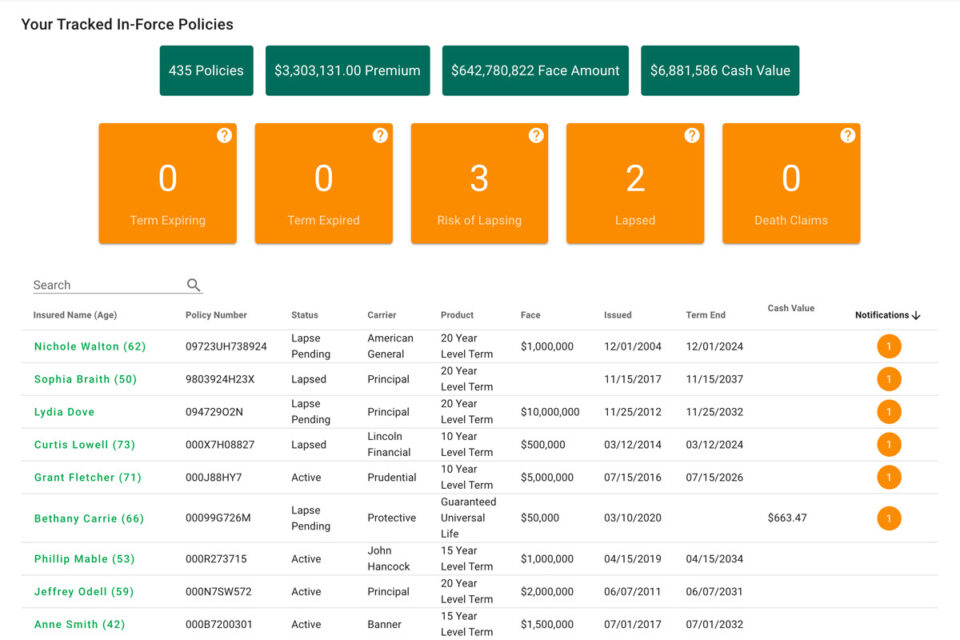Image resolution: width=960 pixels, height=640 pixels.
Task: Click the 435 Policies summary box
Action: pos(206,71)
